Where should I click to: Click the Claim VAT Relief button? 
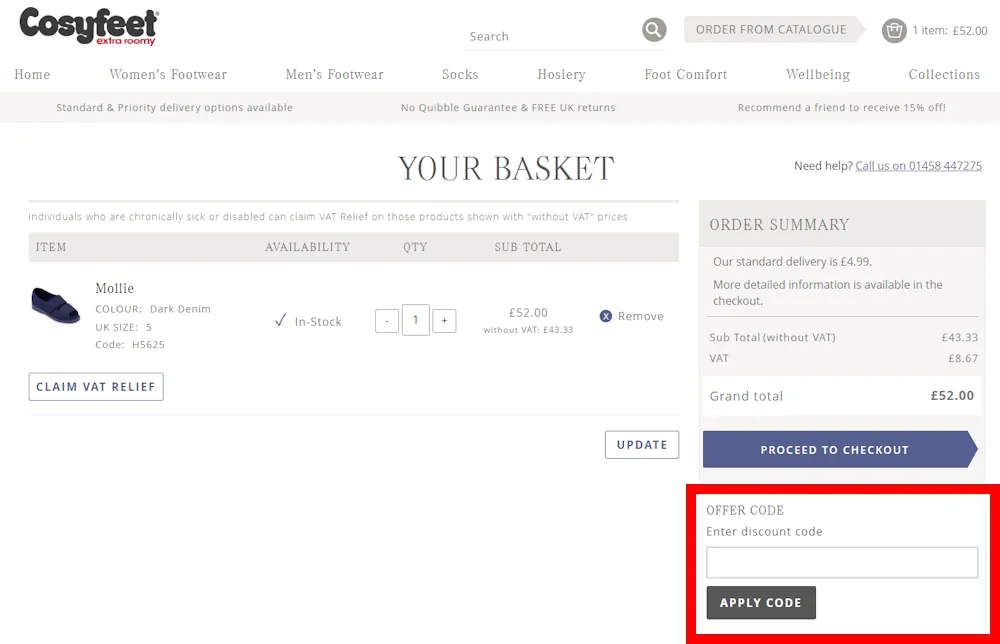pos(96,386)
